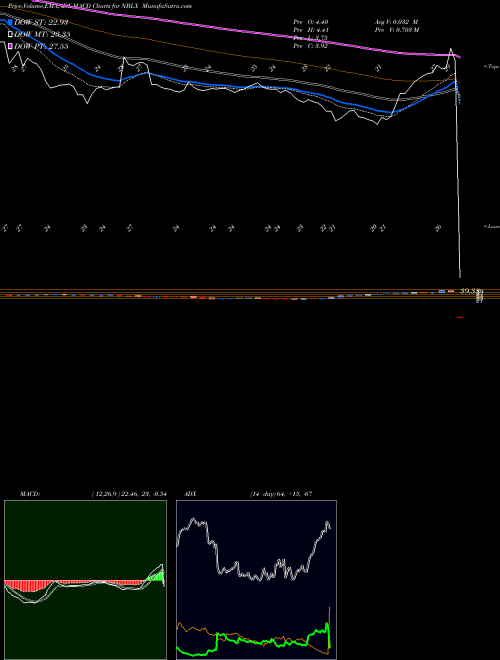Click the 'Pre O: 4.40' value
Viewport: 500px width, 660px height.
click(311, 22)
